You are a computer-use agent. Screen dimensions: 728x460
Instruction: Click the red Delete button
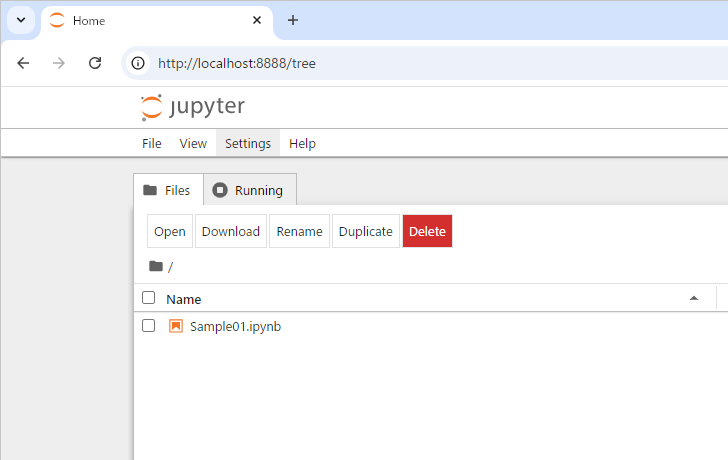(x=427, y=231)
